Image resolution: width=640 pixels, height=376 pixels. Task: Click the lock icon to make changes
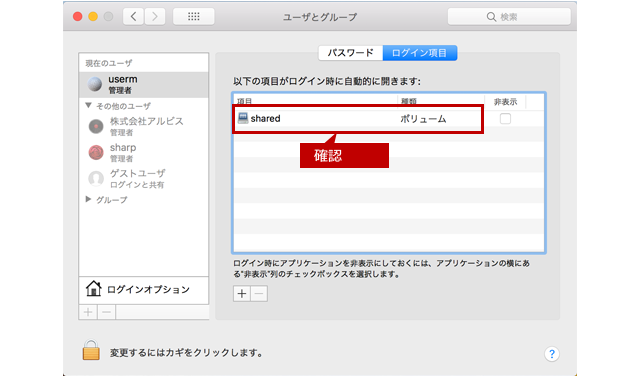tap(91, 350)
